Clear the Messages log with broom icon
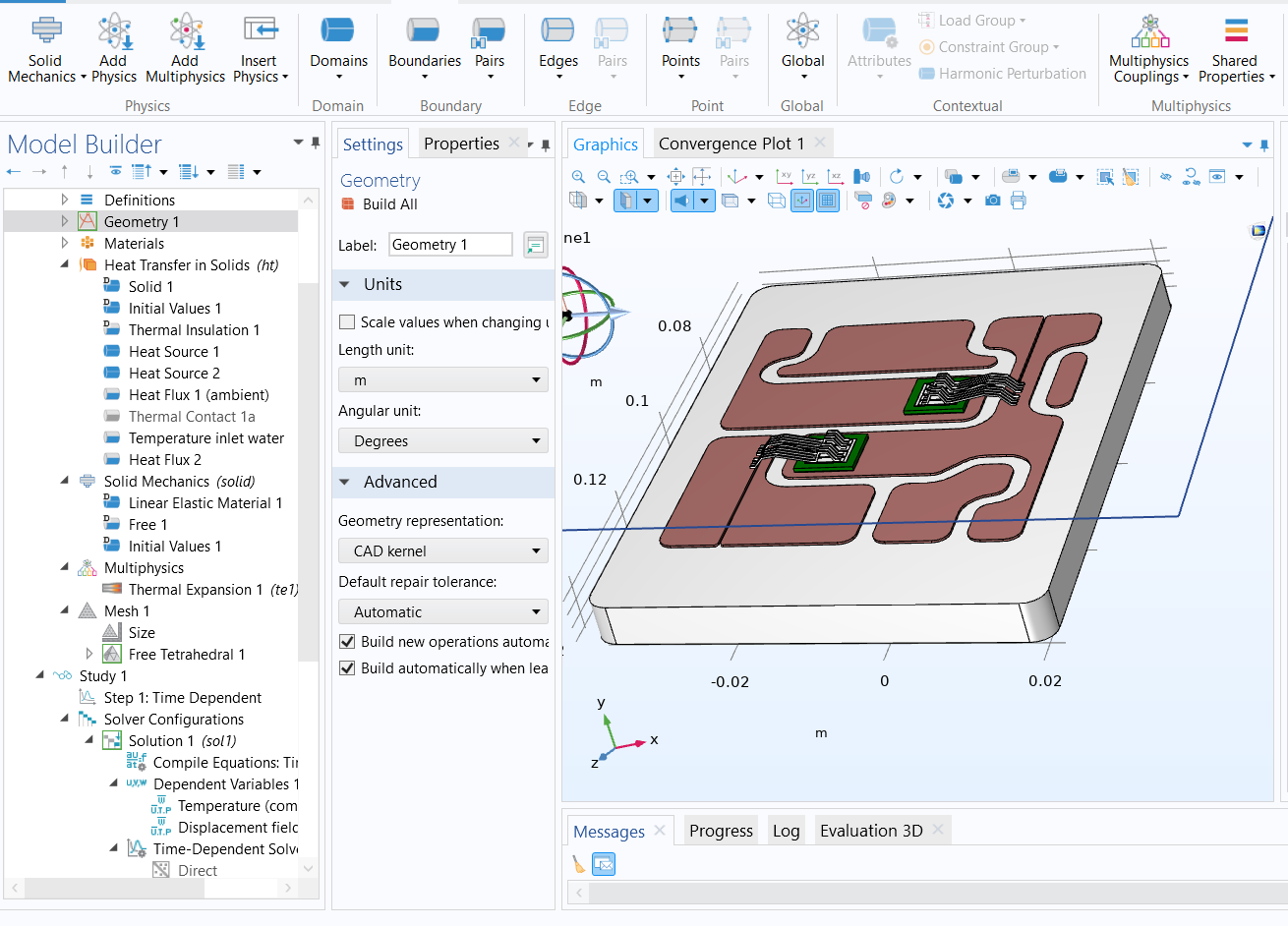Image resolution: width=1288 pixels, height=926 pixels. coord(578,864)
